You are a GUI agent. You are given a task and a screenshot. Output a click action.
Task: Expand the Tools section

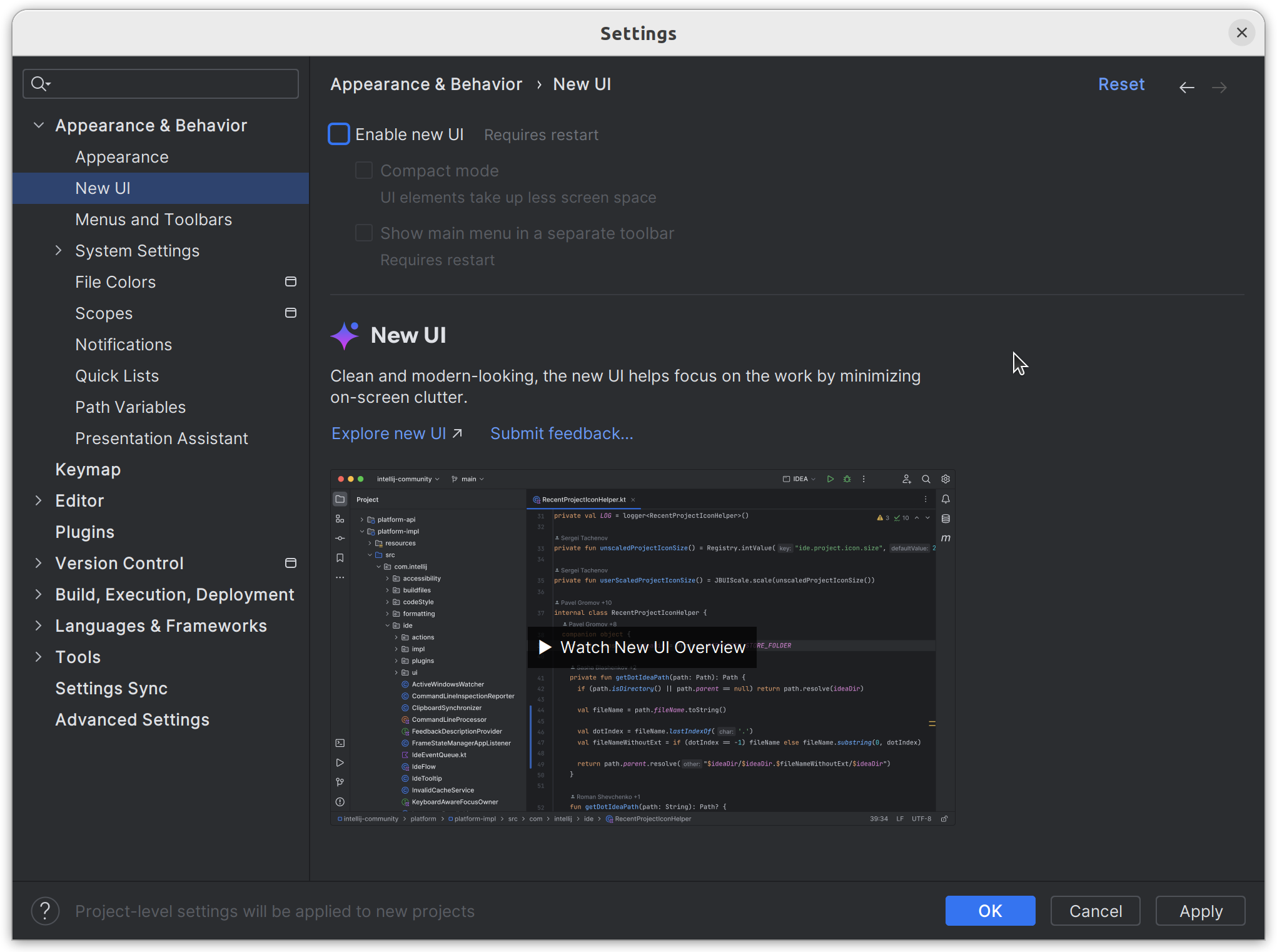39,657
